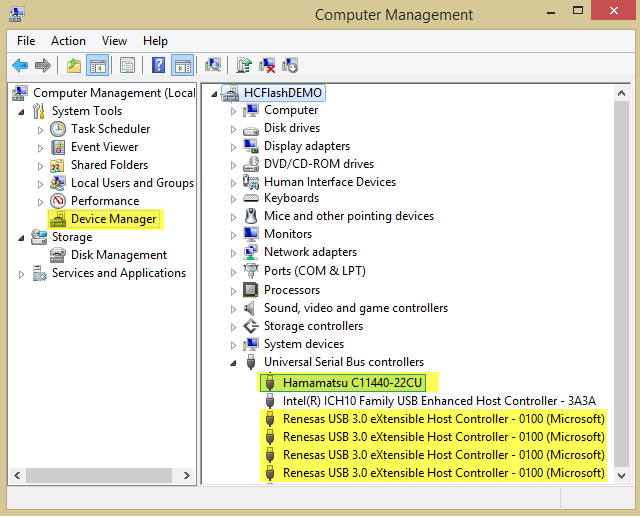640x517 pixels.
Task: Toggle the Show/Hide Console Tree button
Action: coord(97,66)
